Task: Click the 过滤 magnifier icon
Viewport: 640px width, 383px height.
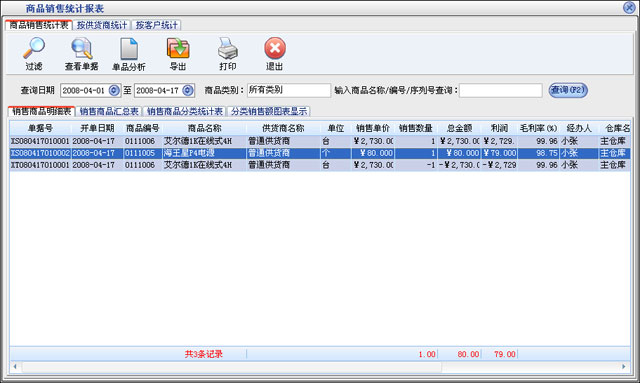Action: tap(34, 49)
